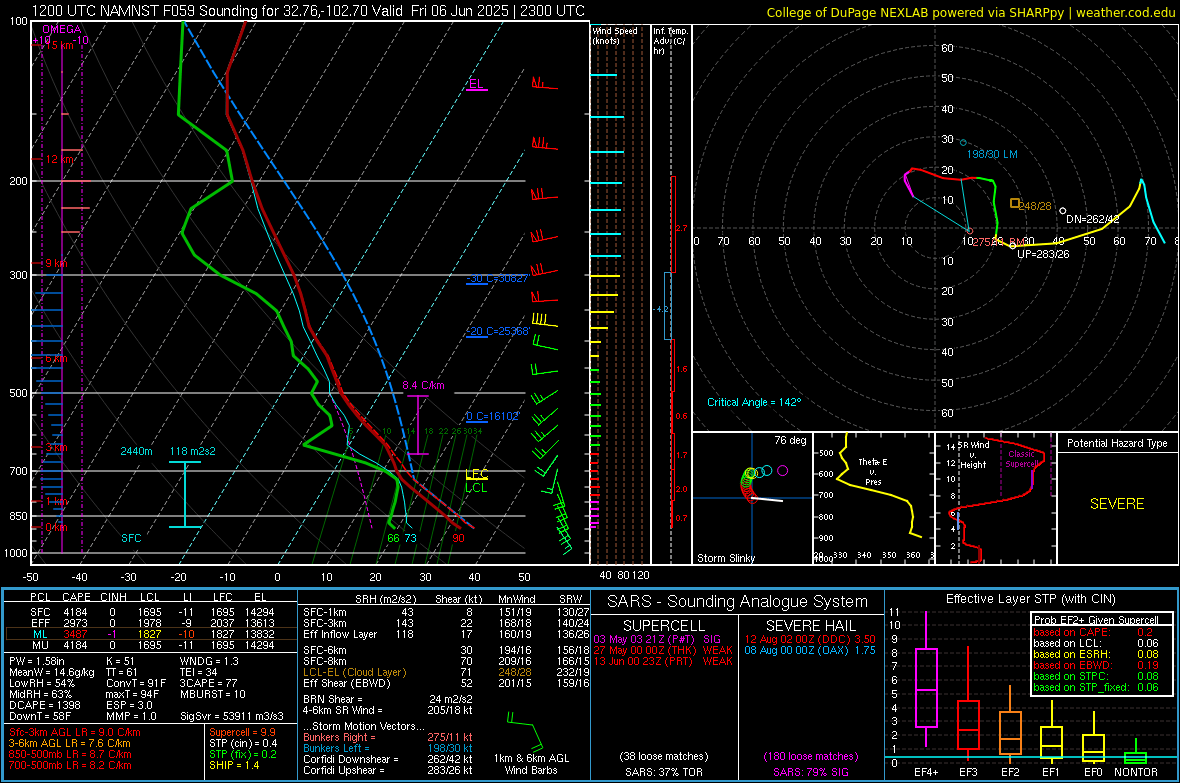Click the magenta EL marker label
Image resolution: width=1180 pixels, height=783 pixels.
point(476,84)
